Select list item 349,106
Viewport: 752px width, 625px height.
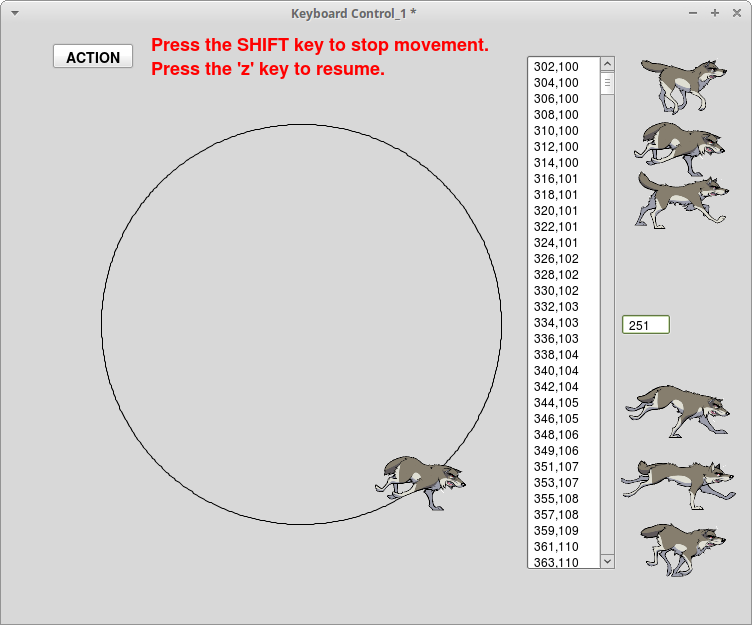coord(557,451)
